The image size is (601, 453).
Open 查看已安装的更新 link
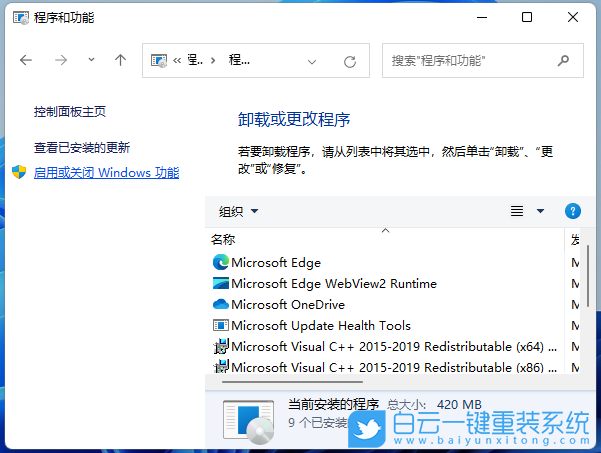point(82,147)
